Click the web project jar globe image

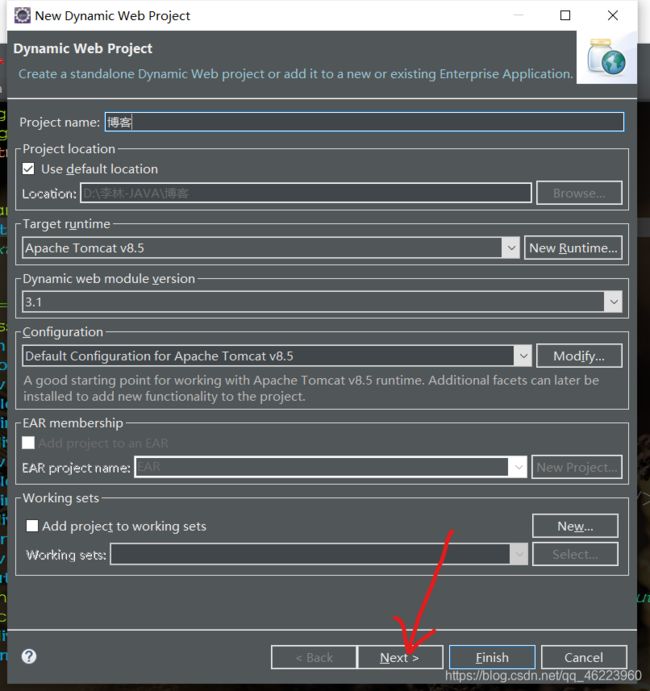click(x=606, y=57)
